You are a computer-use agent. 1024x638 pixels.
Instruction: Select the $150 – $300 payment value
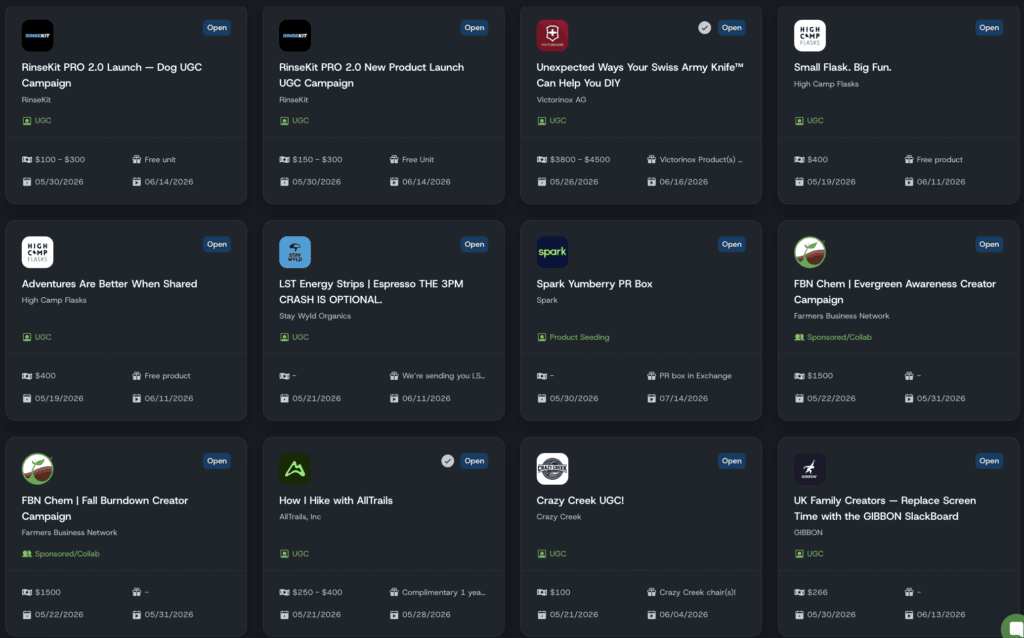[317, 159]
